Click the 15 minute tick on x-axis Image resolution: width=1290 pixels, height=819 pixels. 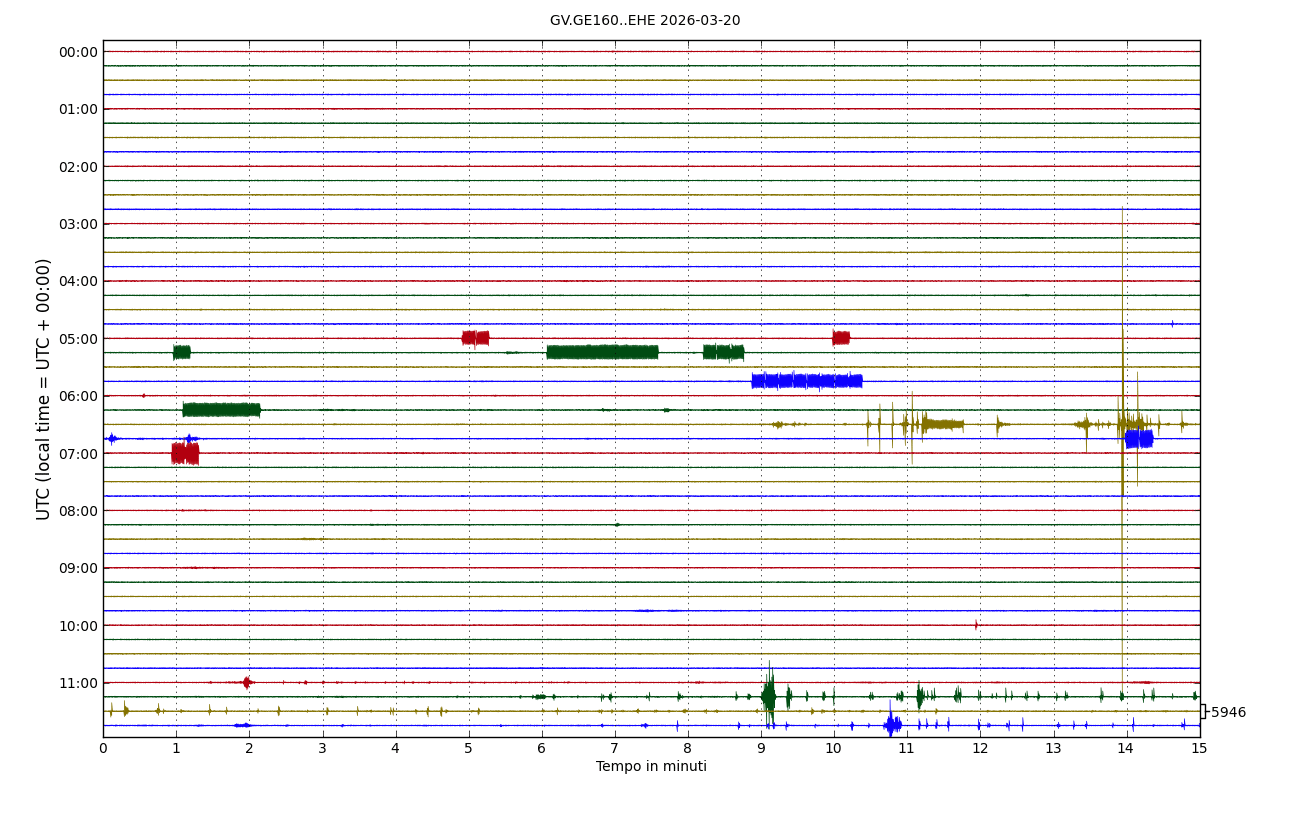tap(1199, 749)
